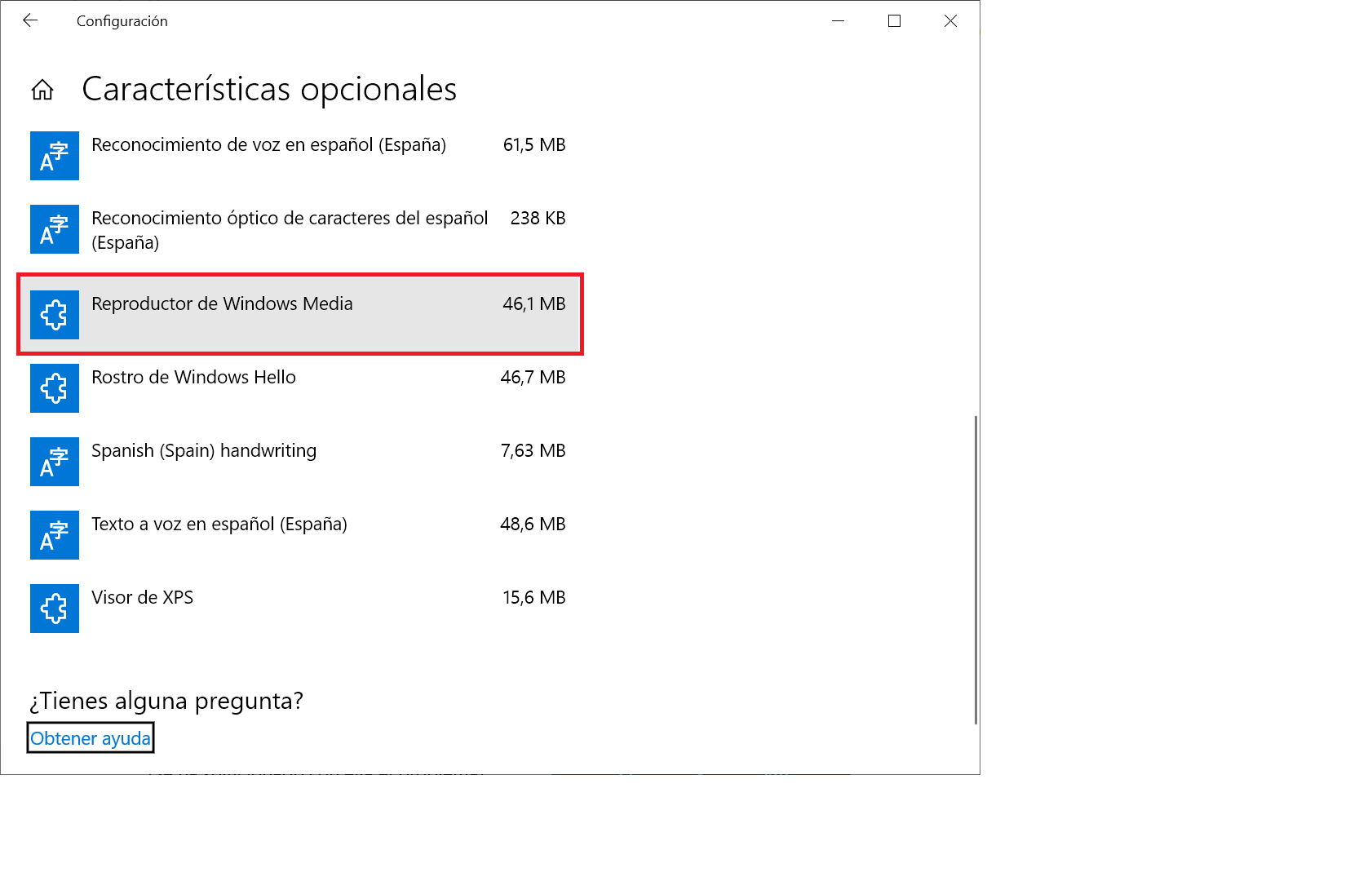Click the vertical scrollbar thumb
This screenshot has width=1372, height=881.
click(x=976, y=569)
